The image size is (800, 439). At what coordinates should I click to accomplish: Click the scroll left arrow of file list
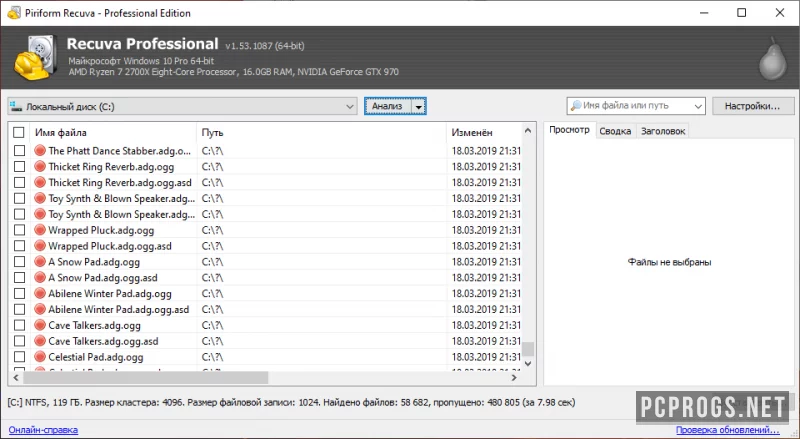(x=16, y=378)
